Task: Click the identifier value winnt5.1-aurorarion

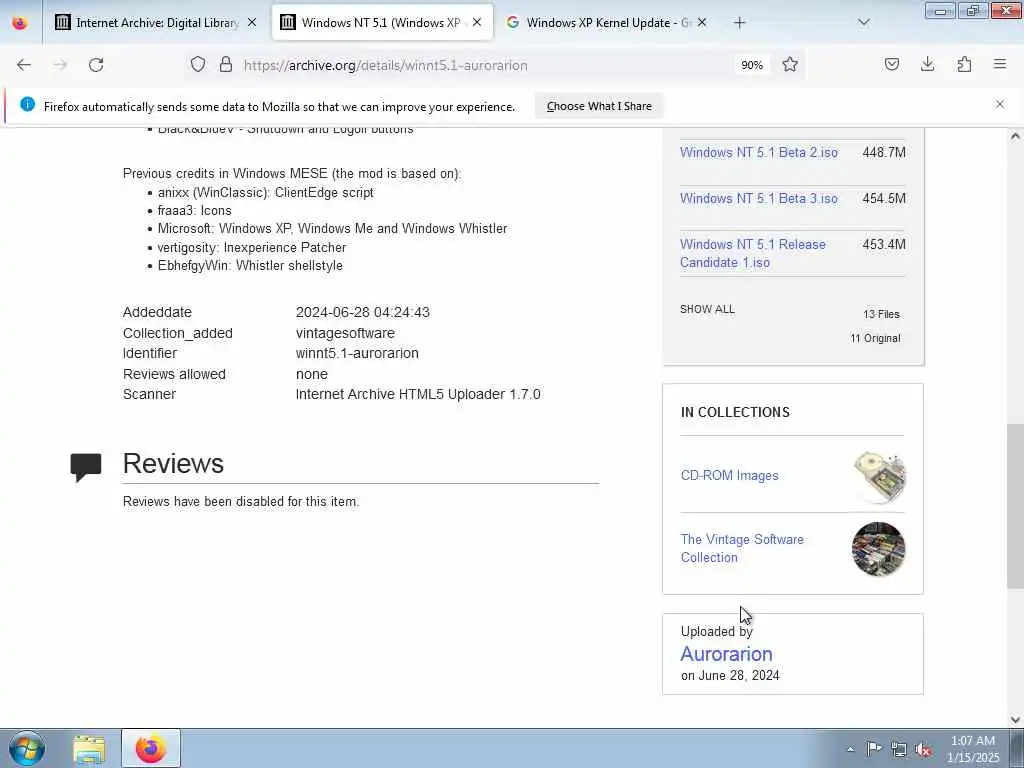Action: 357,353
